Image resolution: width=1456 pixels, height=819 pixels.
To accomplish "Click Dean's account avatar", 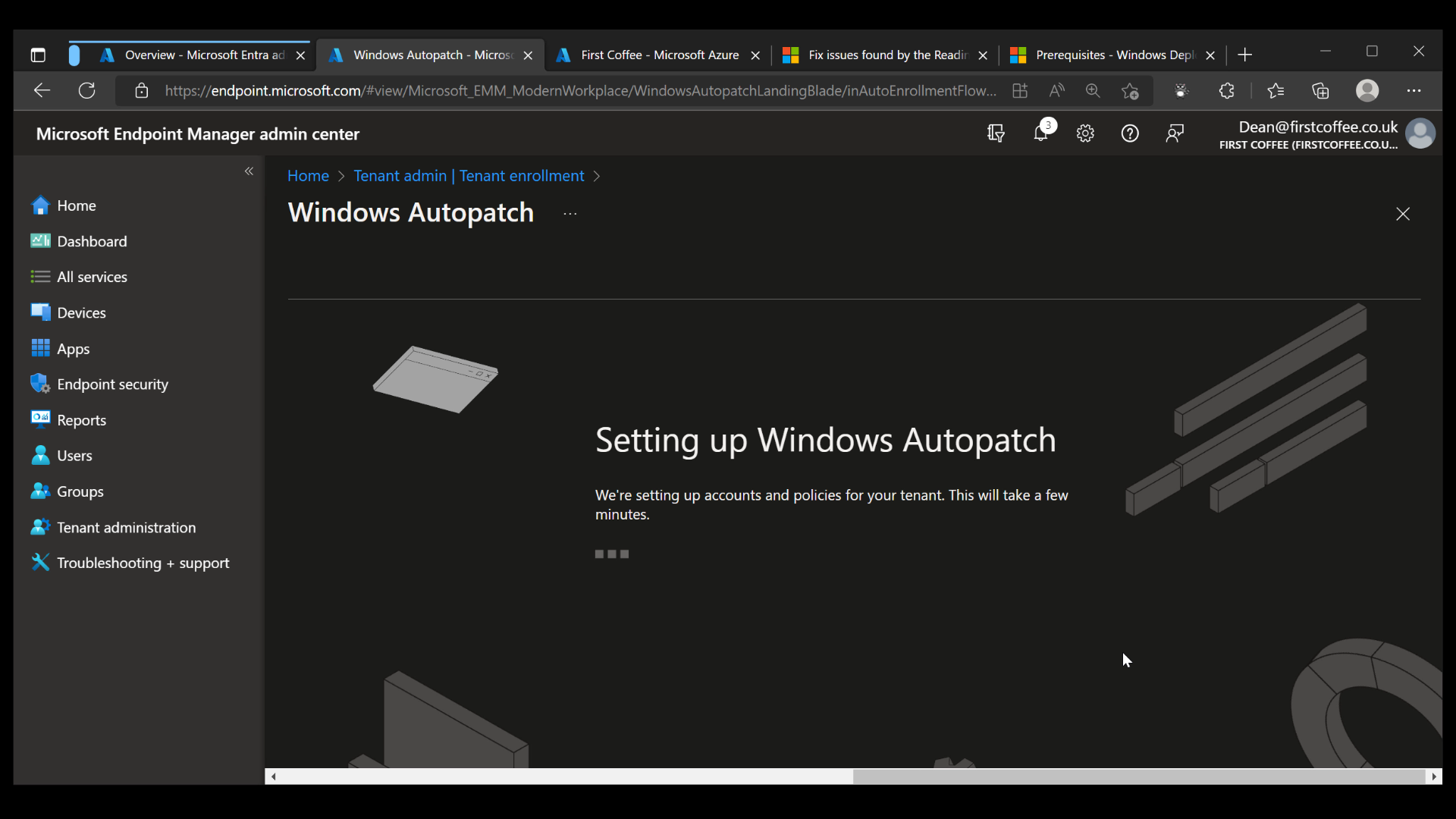I will (1420, 133).
